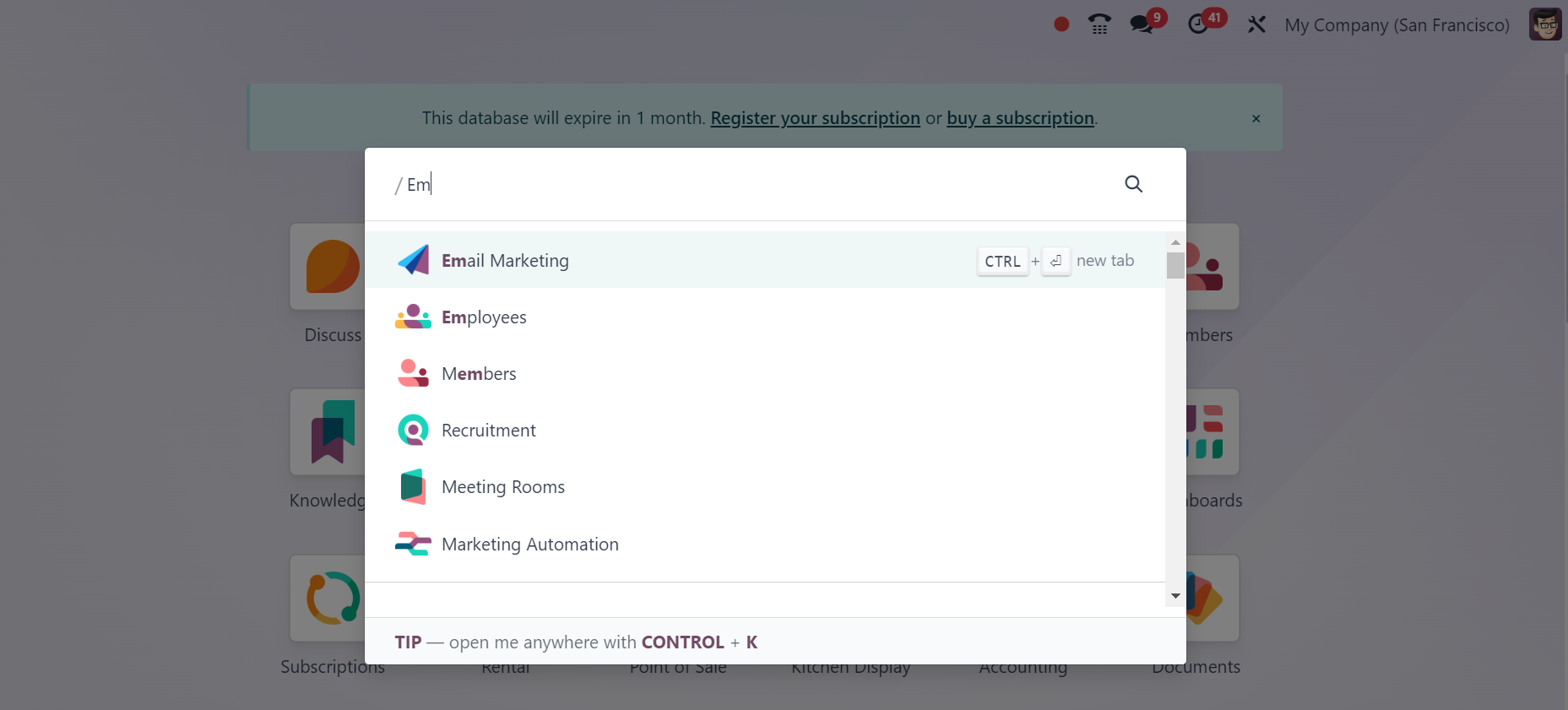Select Members from command palette results
This screenshot has height=710, width=1568.
tap(765, 373)
